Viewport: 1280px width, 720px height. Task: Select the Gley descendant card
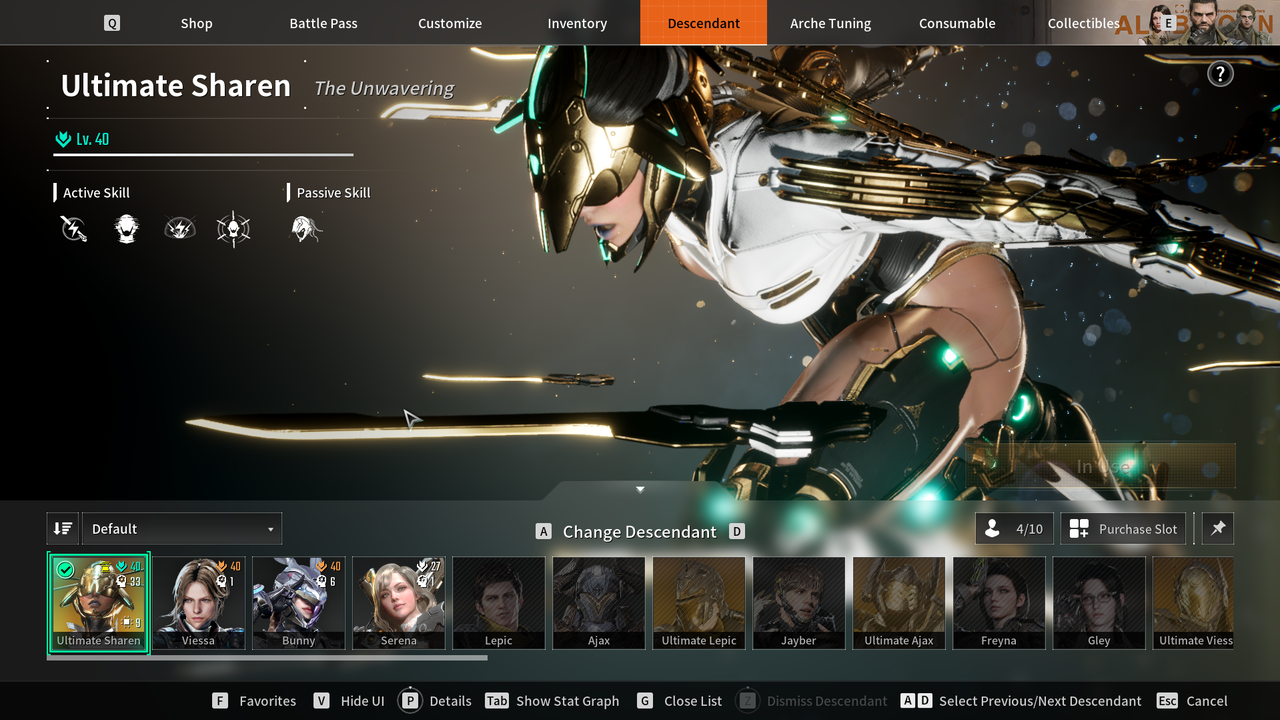tap(1099, 603)
